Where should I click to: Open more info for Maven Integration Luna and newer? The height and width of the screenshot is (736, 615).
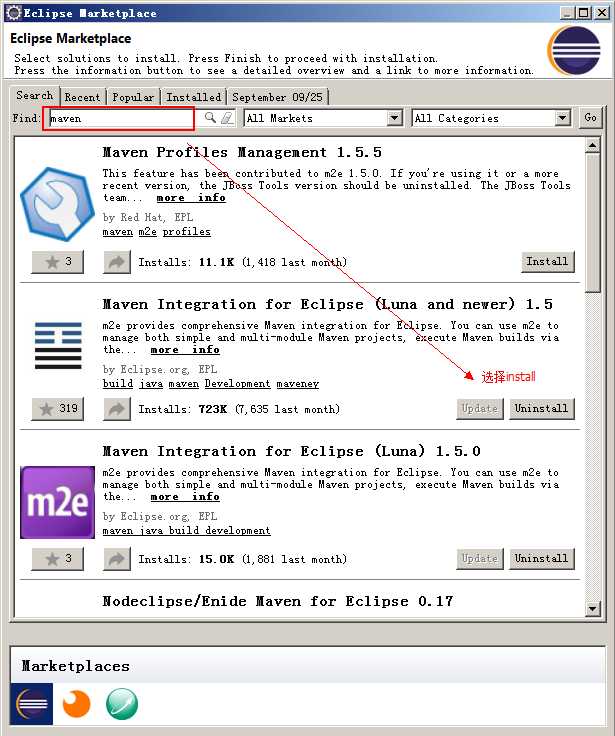(185, 350)
